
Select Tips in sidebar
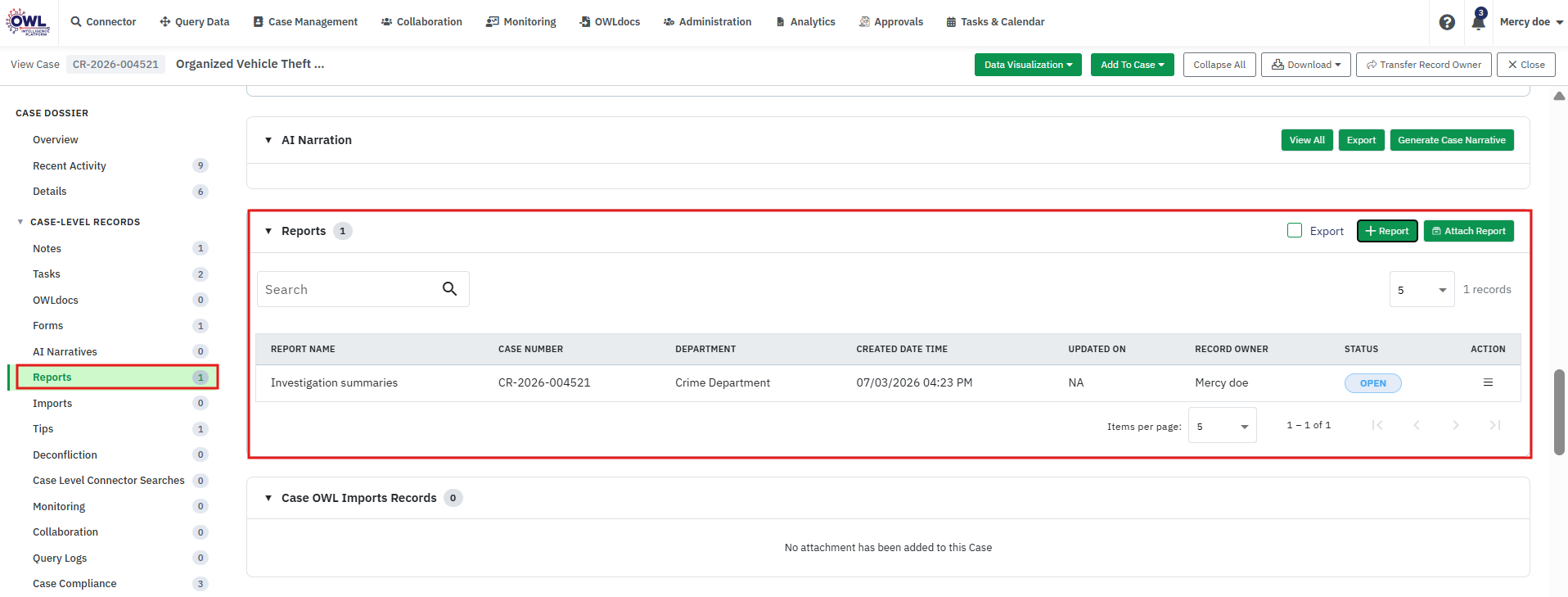[x=43, y=428]
